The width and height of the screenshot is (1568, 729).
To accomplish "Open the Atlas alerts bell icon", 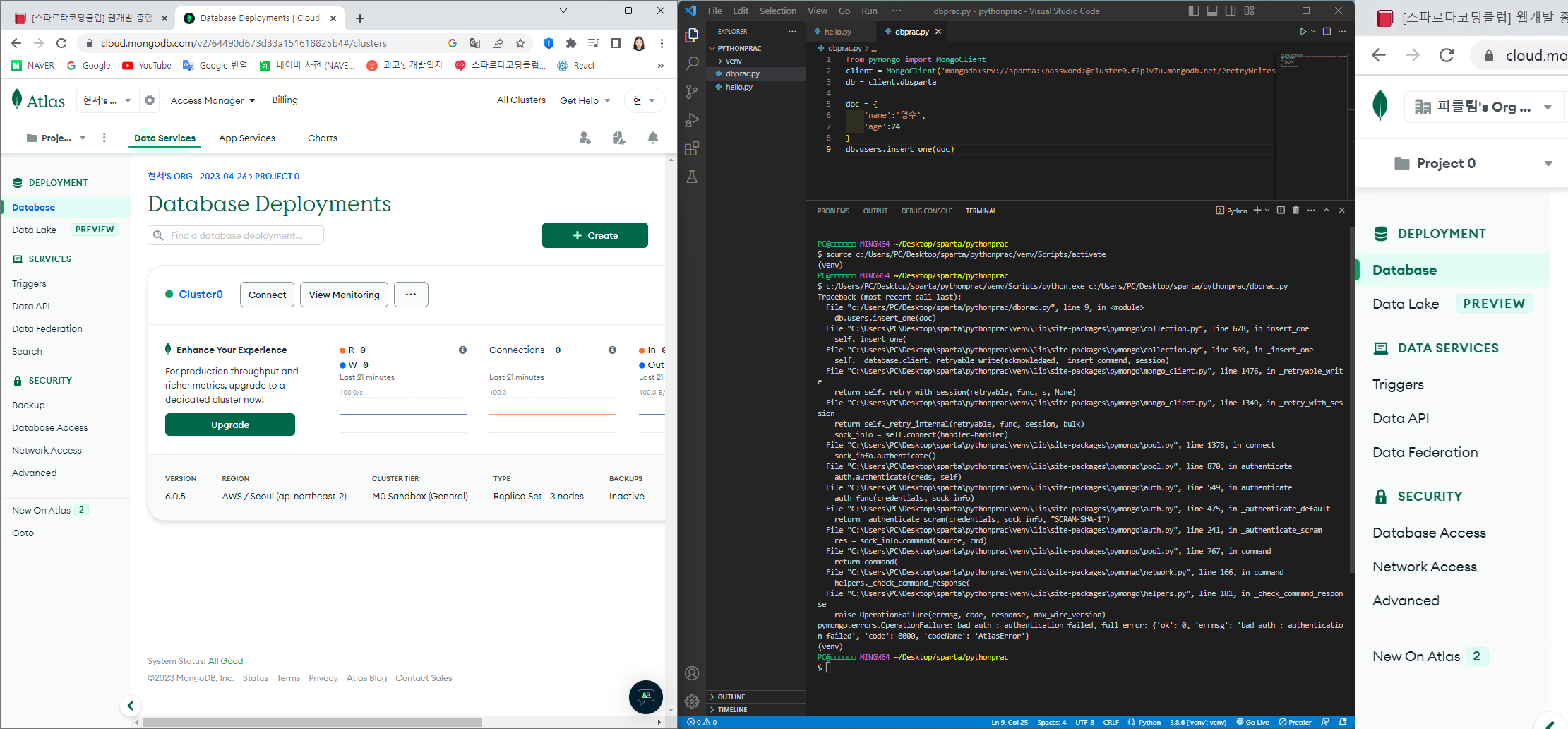I will [x=653, y=138].
